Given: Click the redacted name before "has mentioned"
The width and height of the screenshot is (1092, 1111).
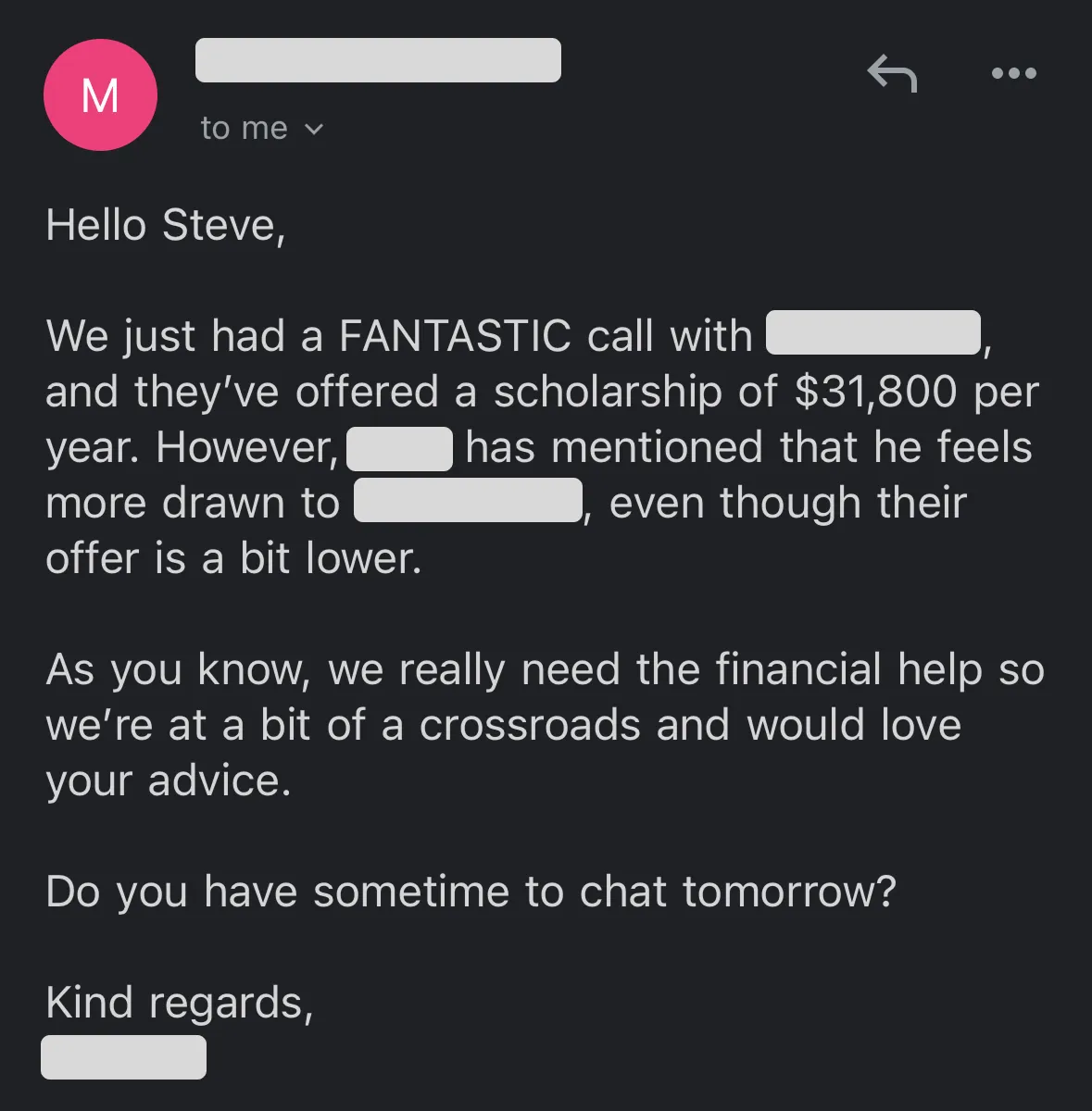Looking at the screenshot, I should click(399, 449).
